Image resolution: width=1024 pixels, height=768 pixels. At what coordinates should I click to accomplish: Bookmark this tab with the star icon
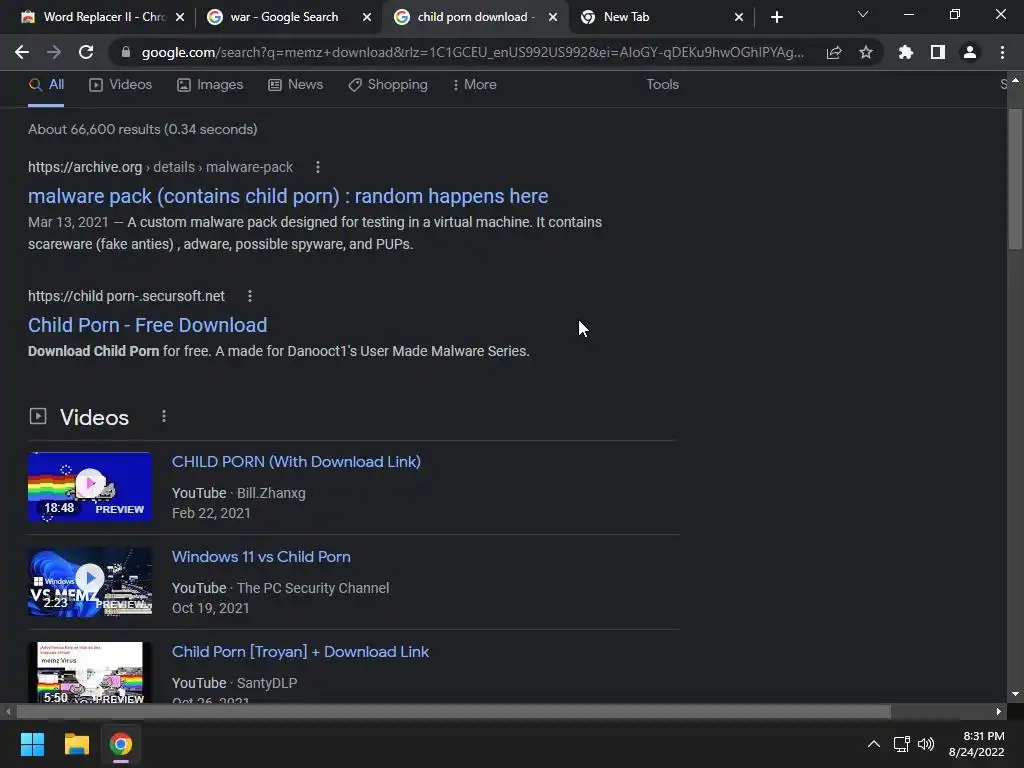[866, 52]
